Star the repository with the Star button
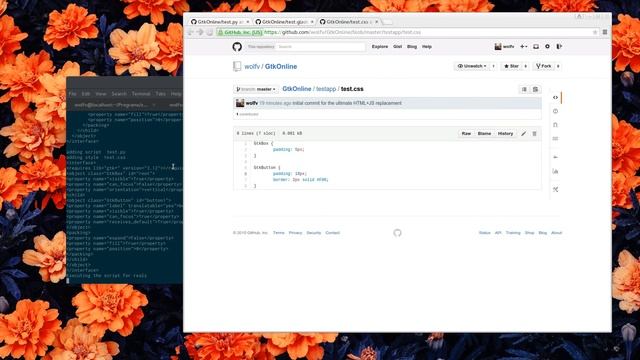 click(511, 66)
